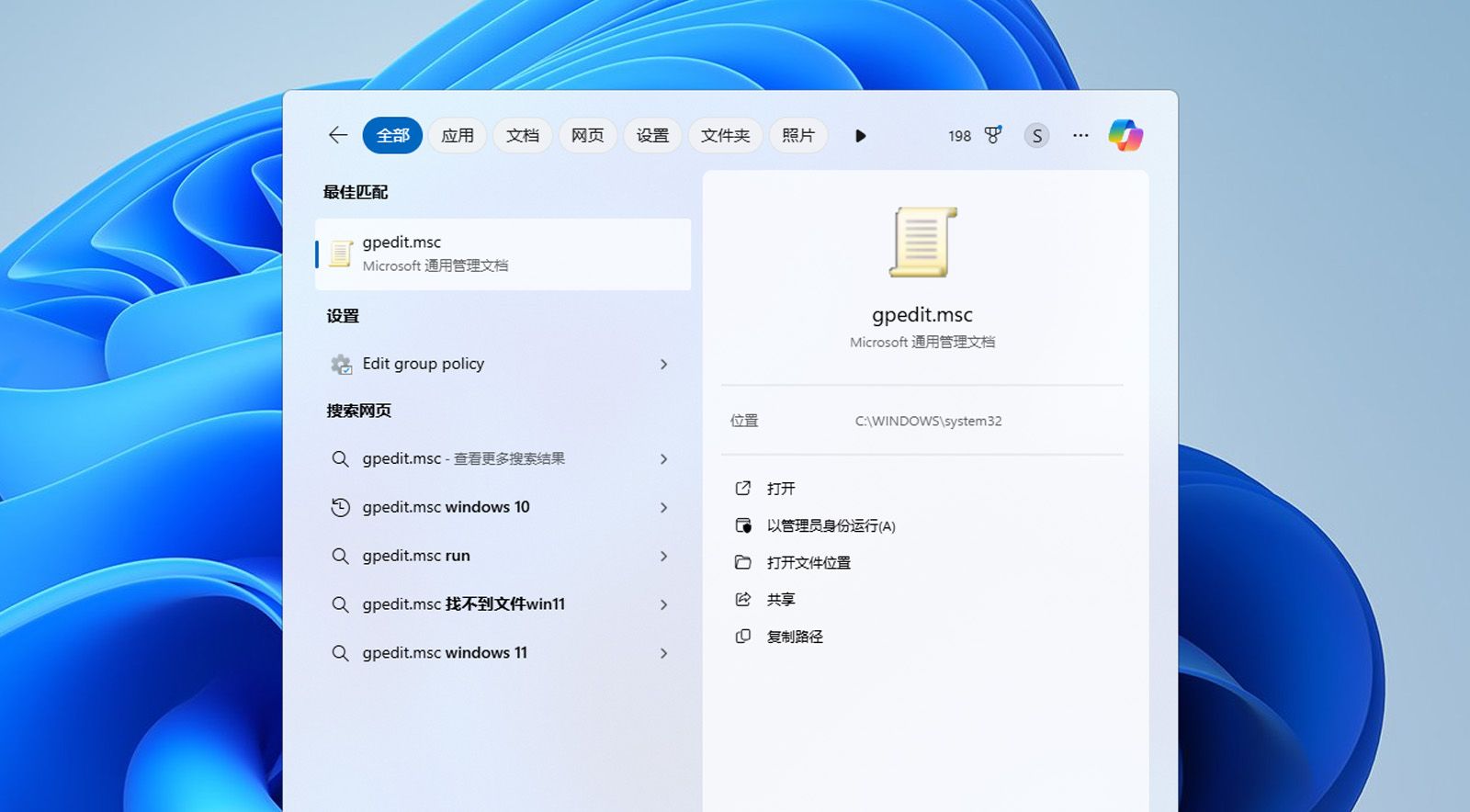Viewport: 1470px width, 812px height.
Task: Click the 共享 share icon
Action: click(x=743, y=599)
